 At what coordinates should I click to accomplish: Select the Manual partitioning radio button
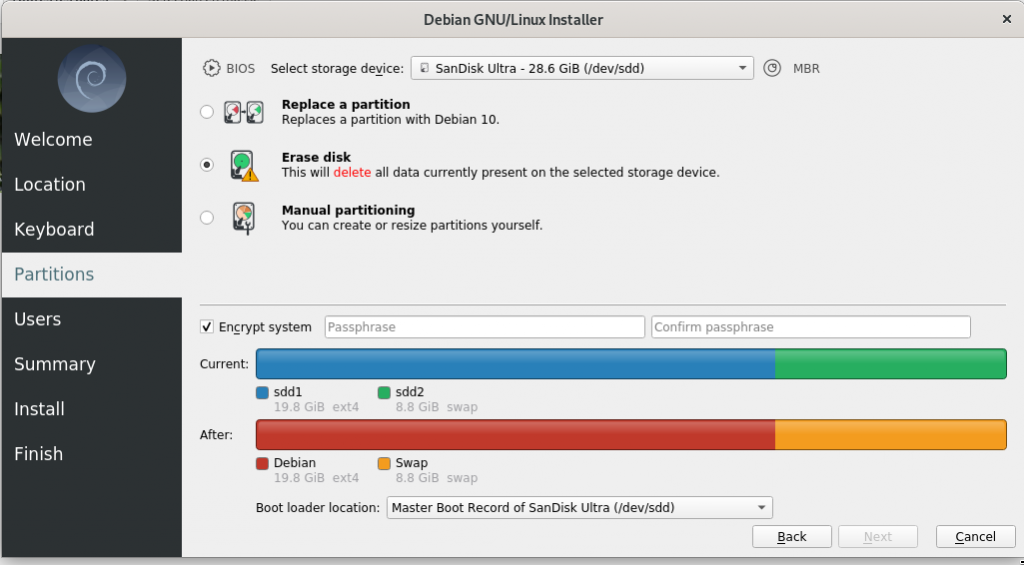(207, 218)
